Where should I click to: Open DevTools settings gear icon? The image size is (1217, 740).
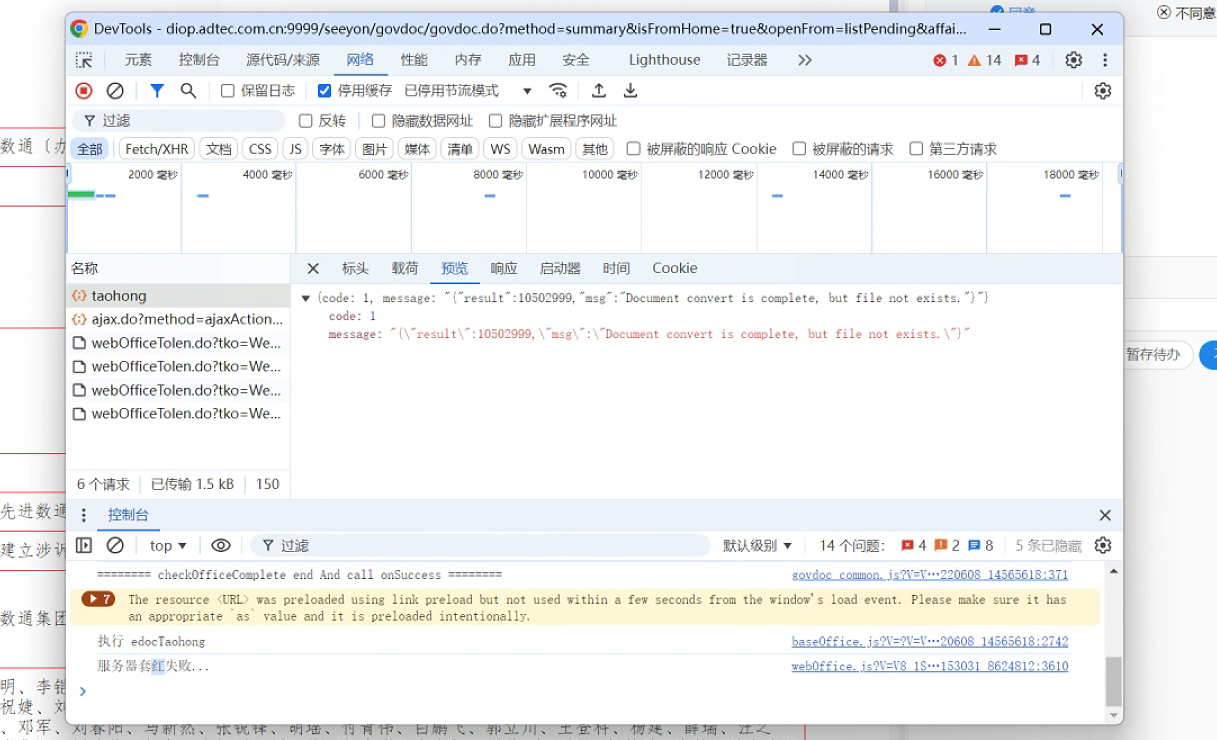click(1073, 60)
